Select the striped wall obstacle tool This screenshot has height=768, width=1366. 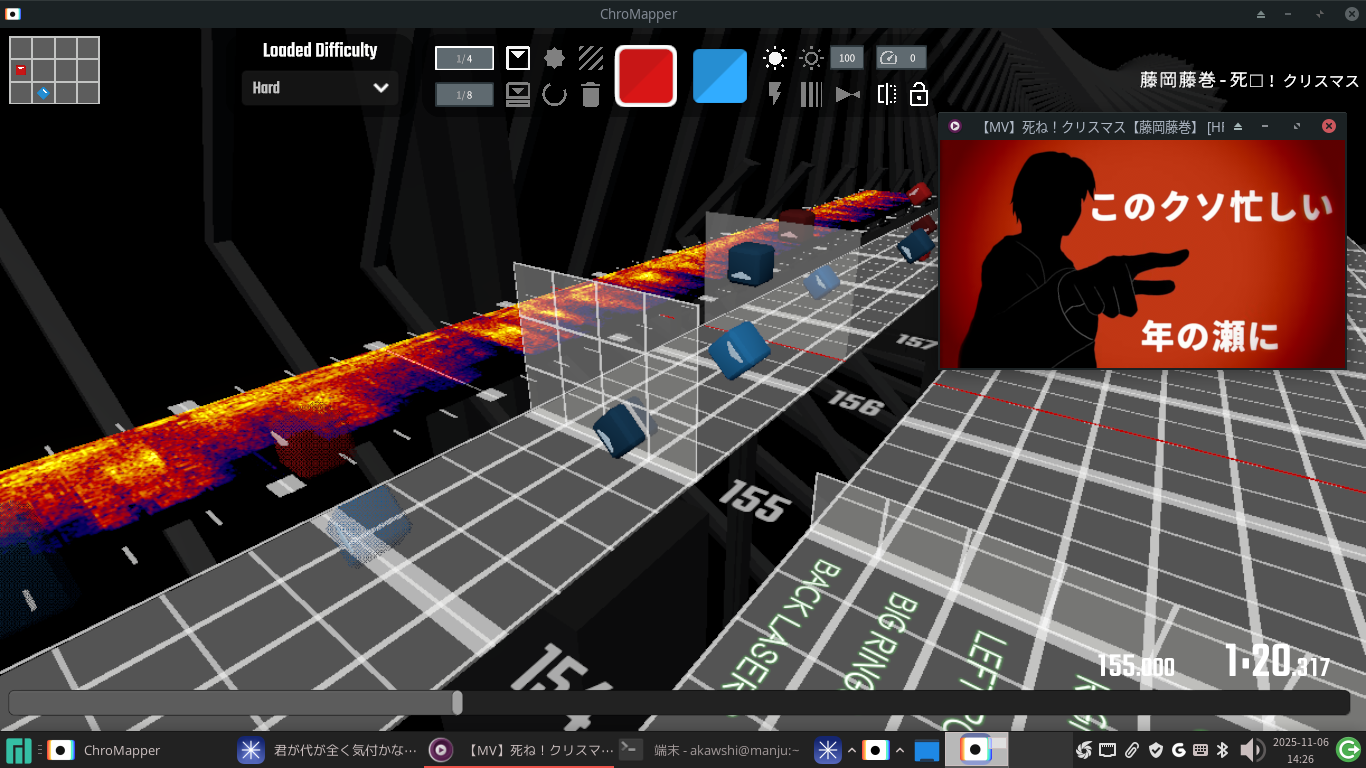[591, 58]
